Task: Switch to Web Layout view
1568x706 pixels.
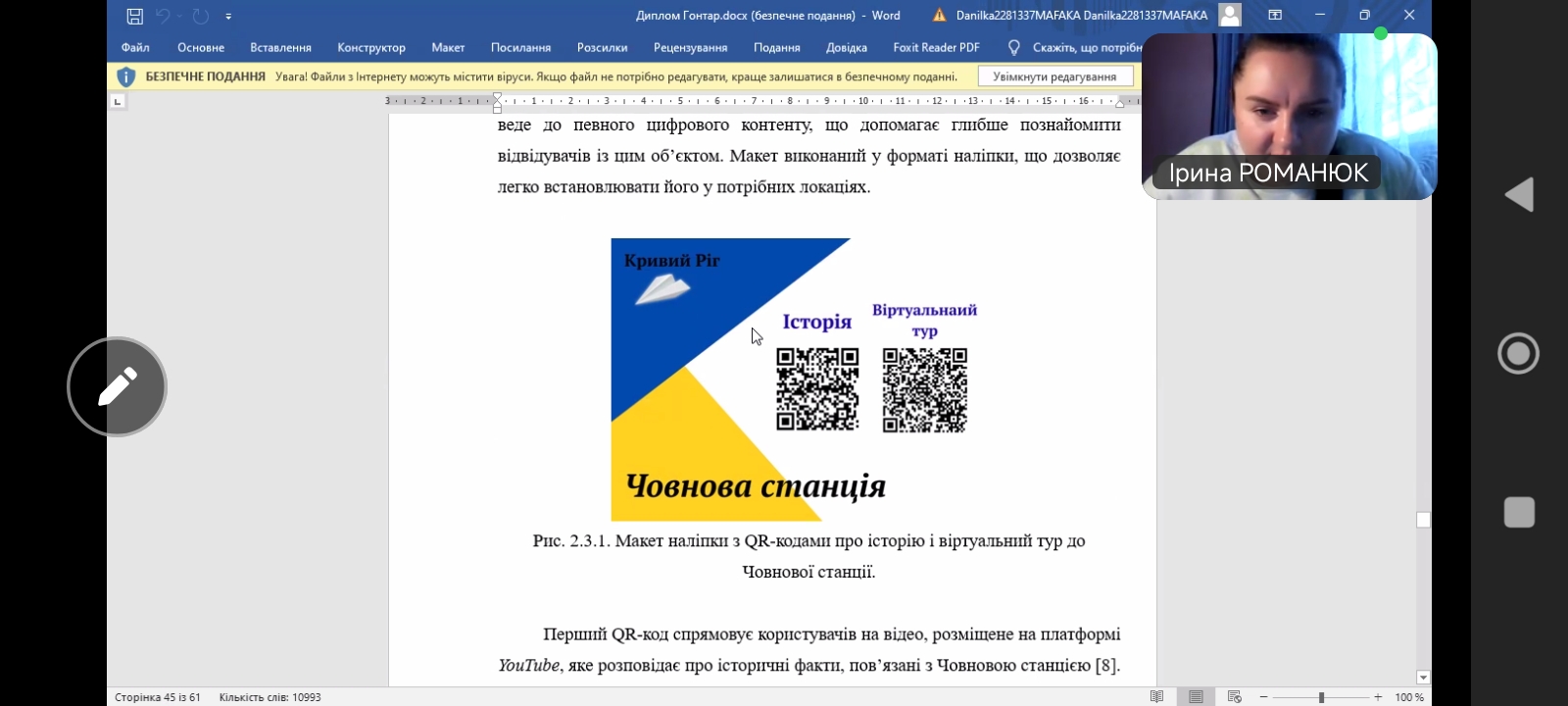Action: (x=1235, y=697)
